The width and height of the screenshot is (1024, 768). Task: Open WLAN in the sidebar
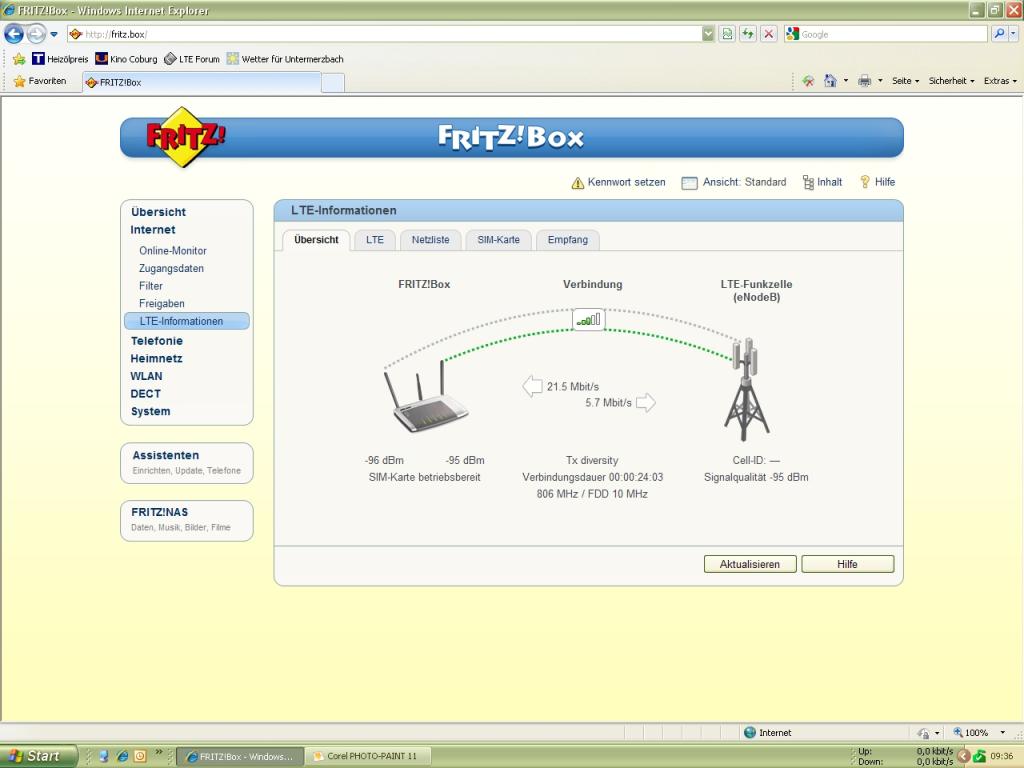[x=146, y=376]
